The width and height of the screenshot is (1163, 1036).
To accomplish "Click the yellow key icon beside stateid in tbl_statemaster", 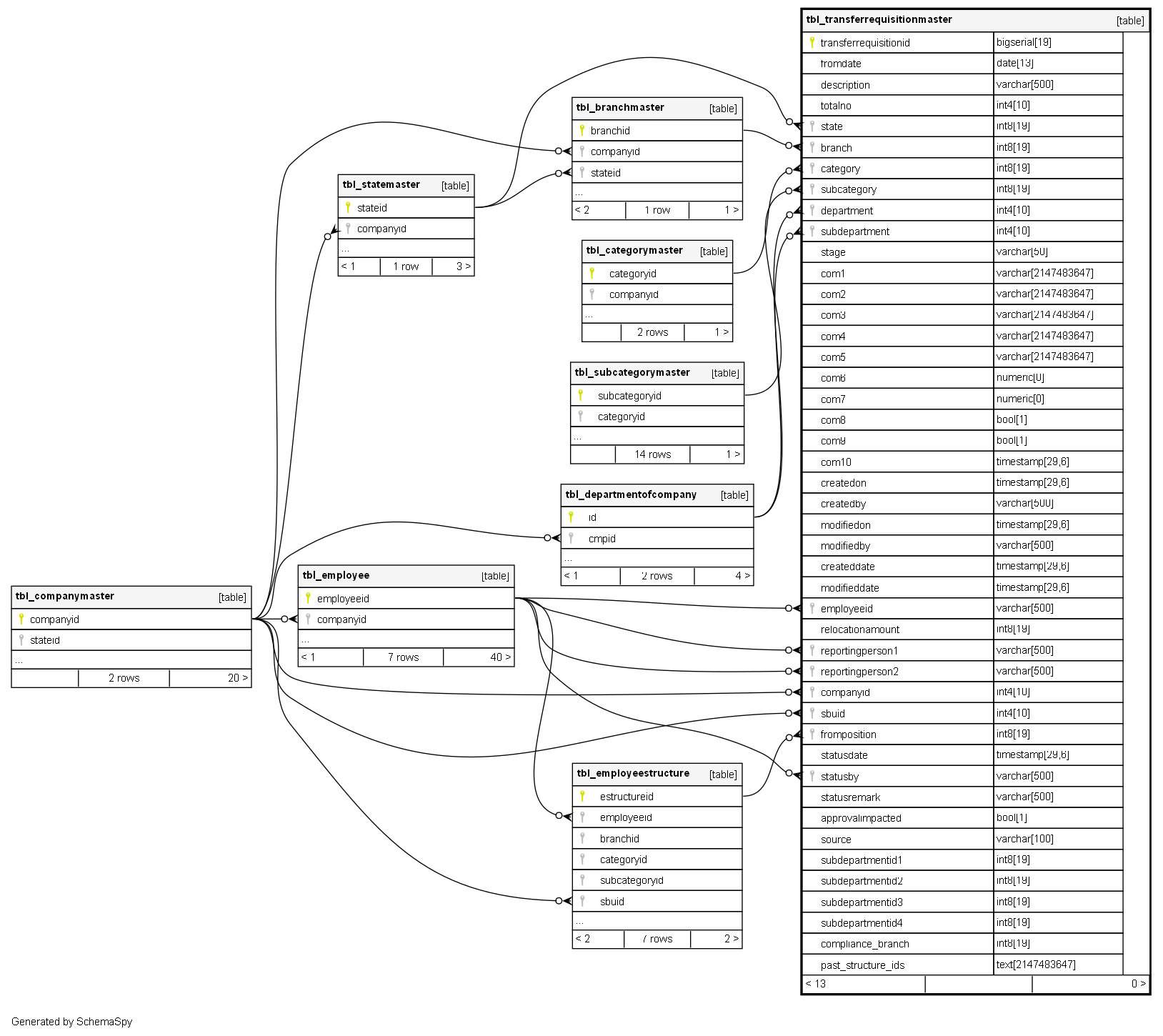I will (x=348, y=207).
